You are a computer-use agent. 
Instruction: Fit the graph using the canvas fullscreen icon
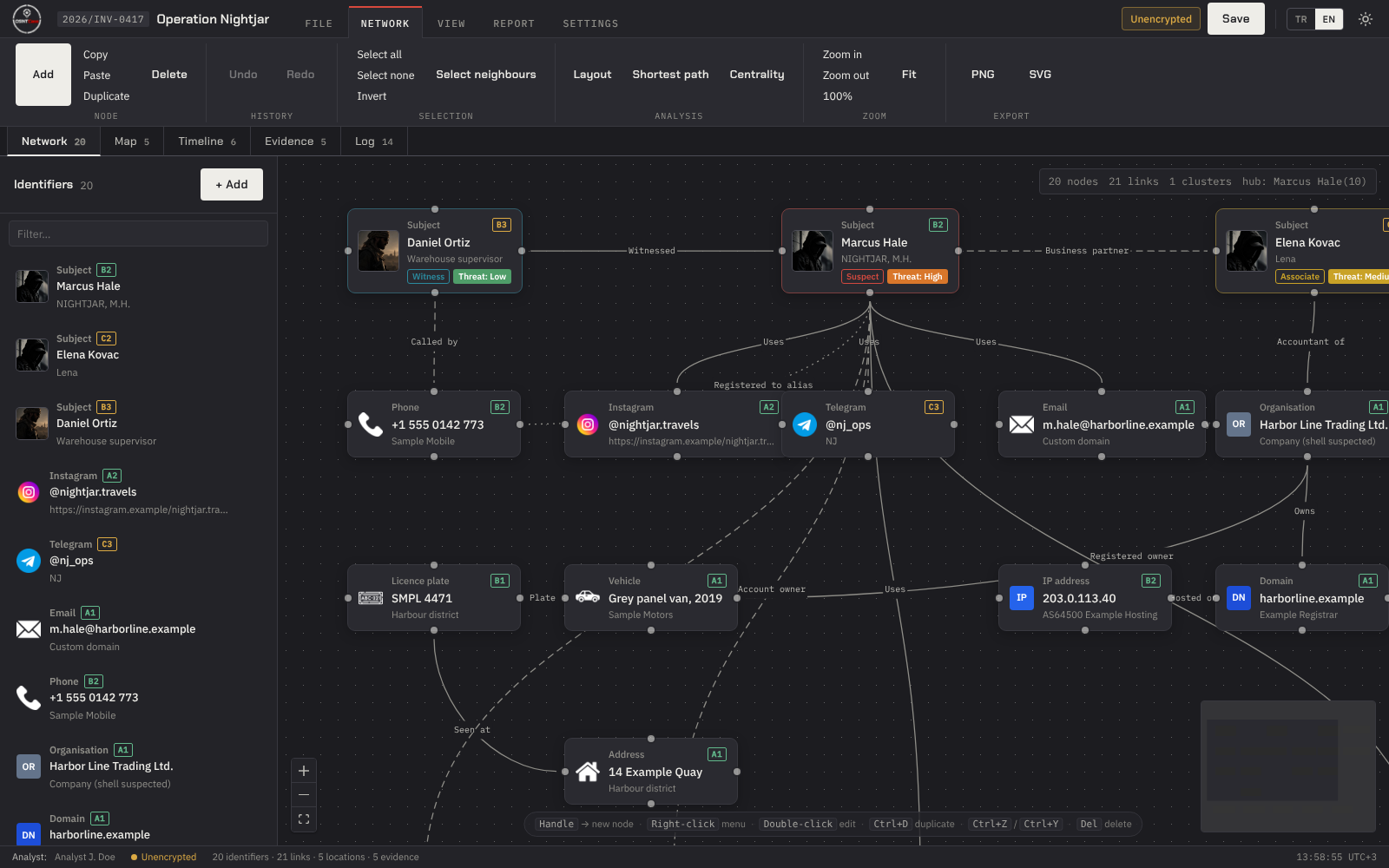(304, 819)
